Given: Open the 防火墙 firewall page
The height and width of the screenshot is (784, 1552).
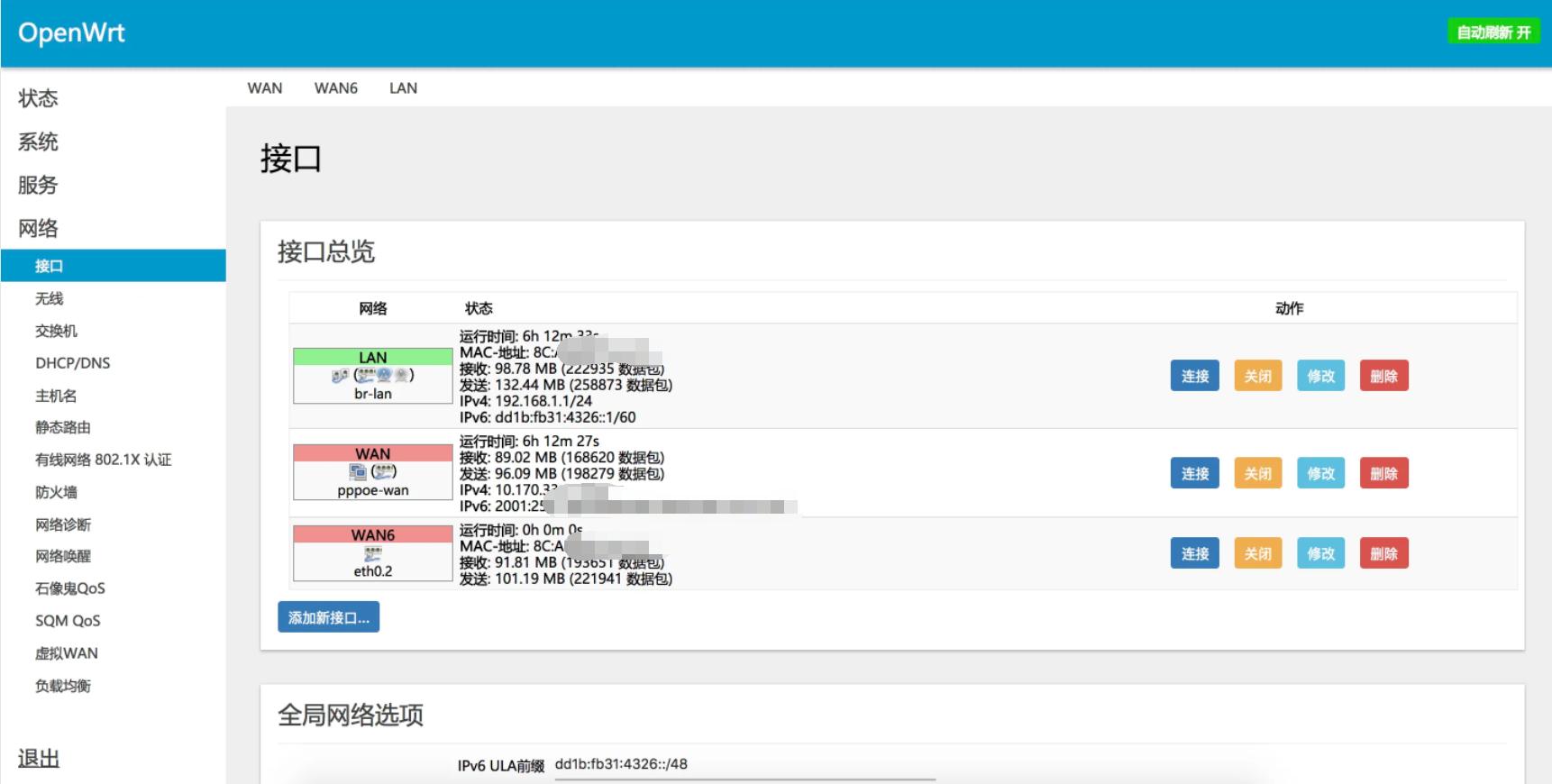Looking at the screenshot, I should pos(56,492).
